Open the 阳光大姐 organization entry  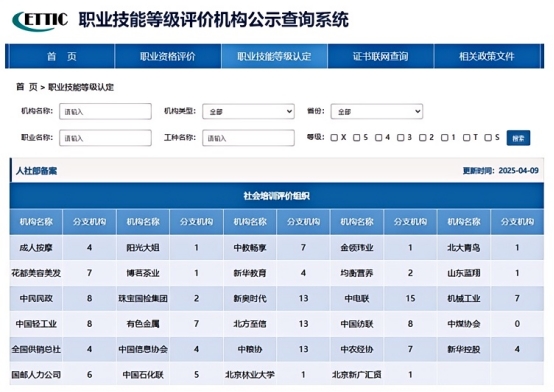coord(143,247)
